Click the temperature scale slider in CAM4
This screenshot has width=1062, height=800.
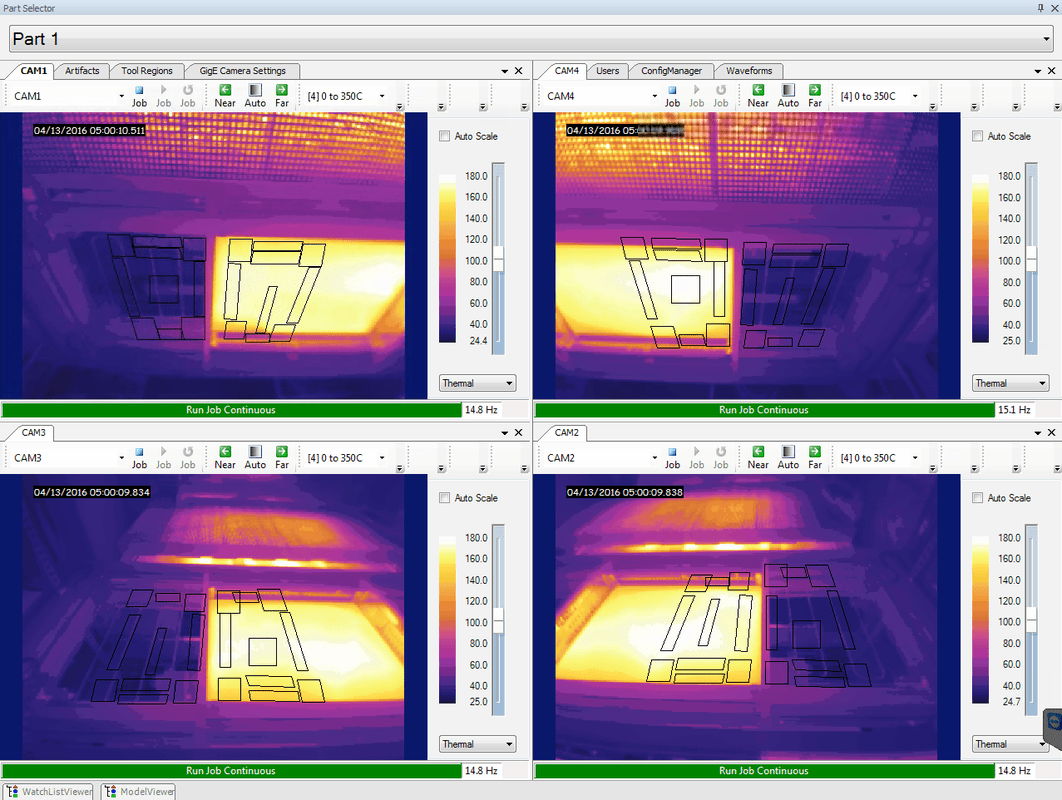(x=1031, y=261)
